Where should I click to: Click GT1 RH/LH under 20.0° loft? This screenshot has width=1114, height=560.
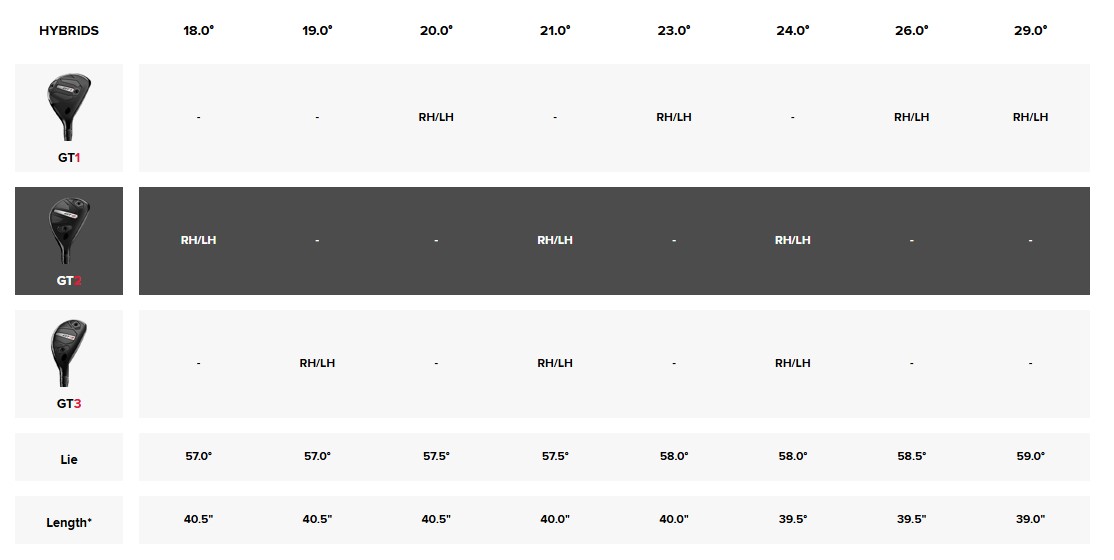coord(436,117)
